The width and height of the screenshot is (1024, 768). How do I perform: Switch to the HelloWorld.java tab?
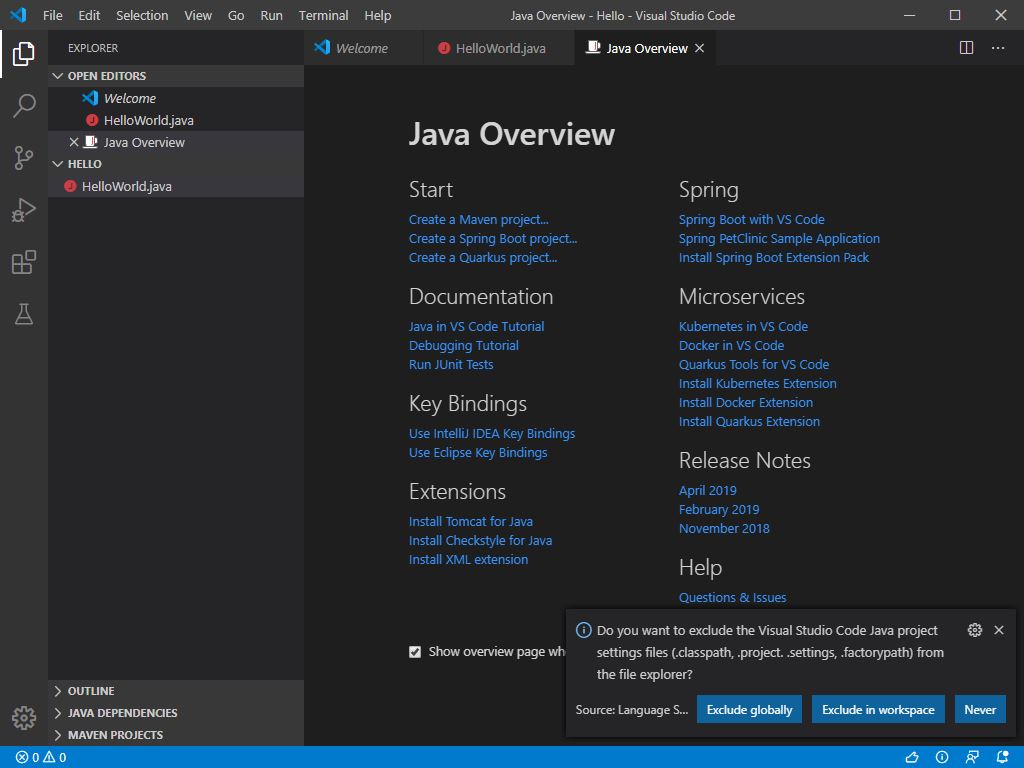(499, 48)
